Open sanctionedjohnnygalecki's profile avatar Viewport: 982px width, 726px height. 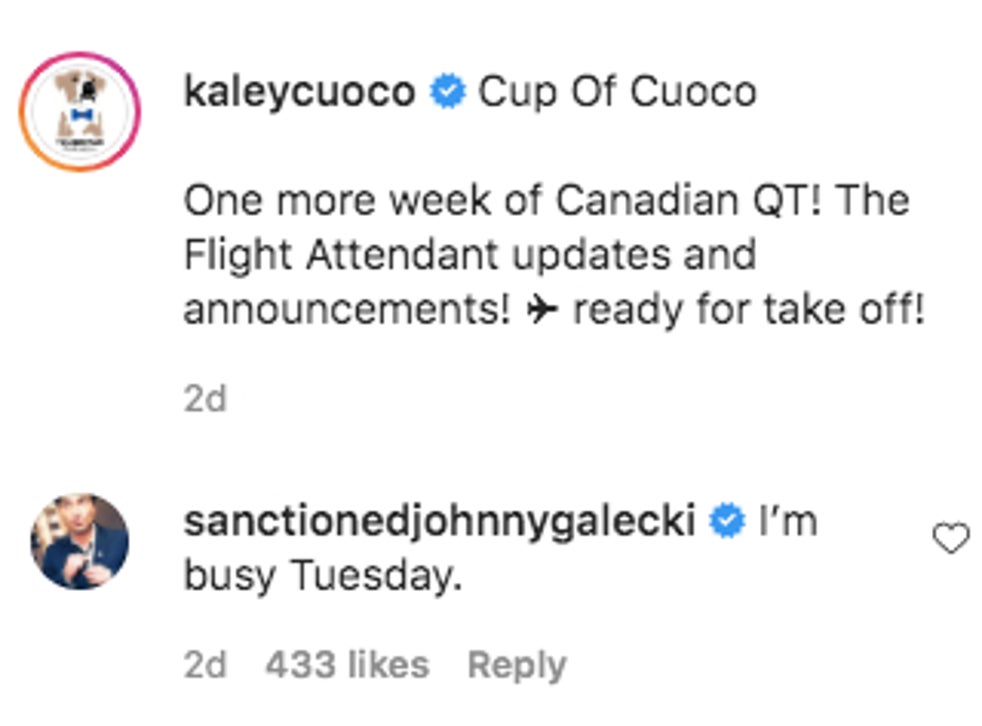(x=80, y=541)
